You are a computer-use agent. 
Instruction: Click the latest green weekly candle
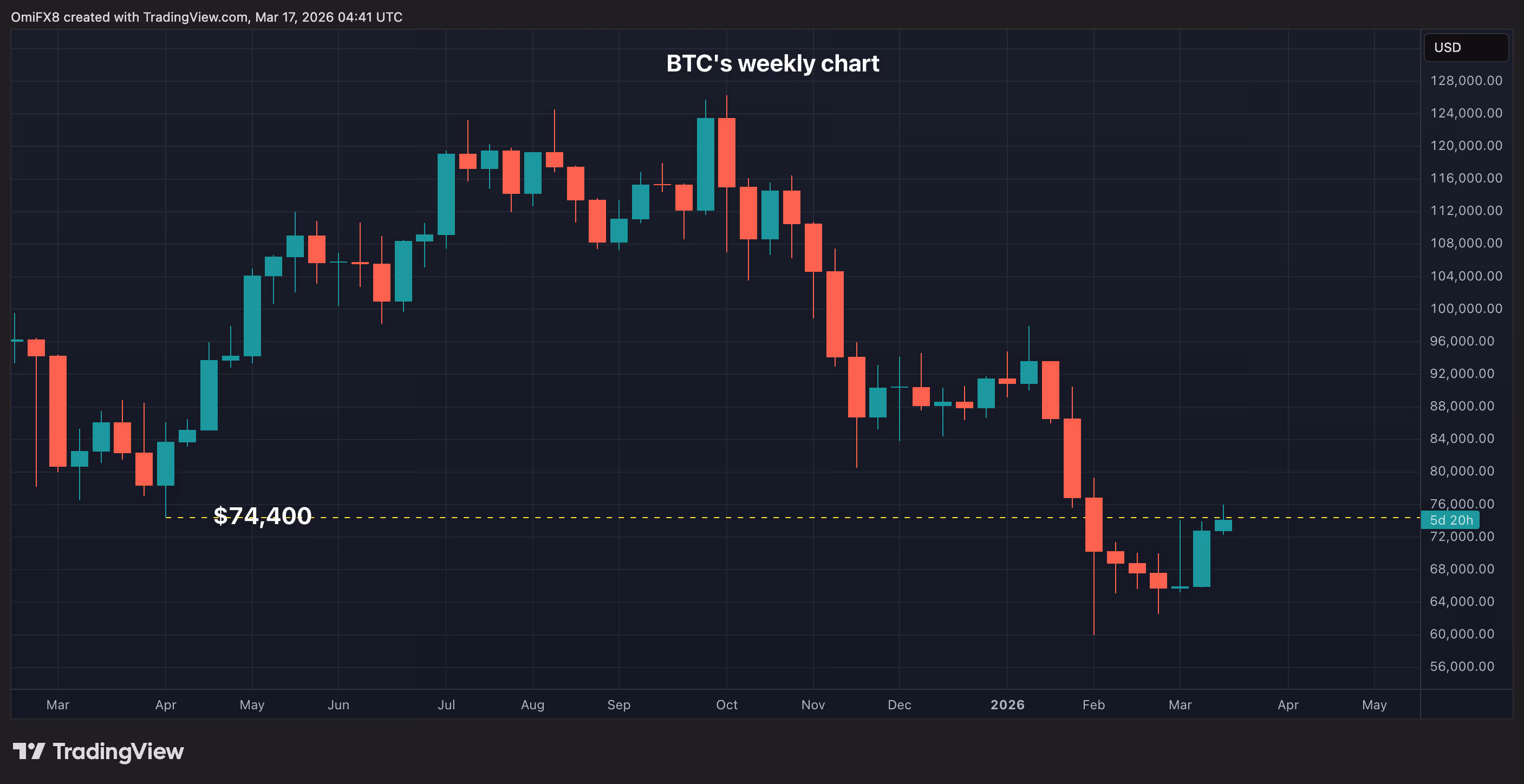click(x=1223, y=525)
